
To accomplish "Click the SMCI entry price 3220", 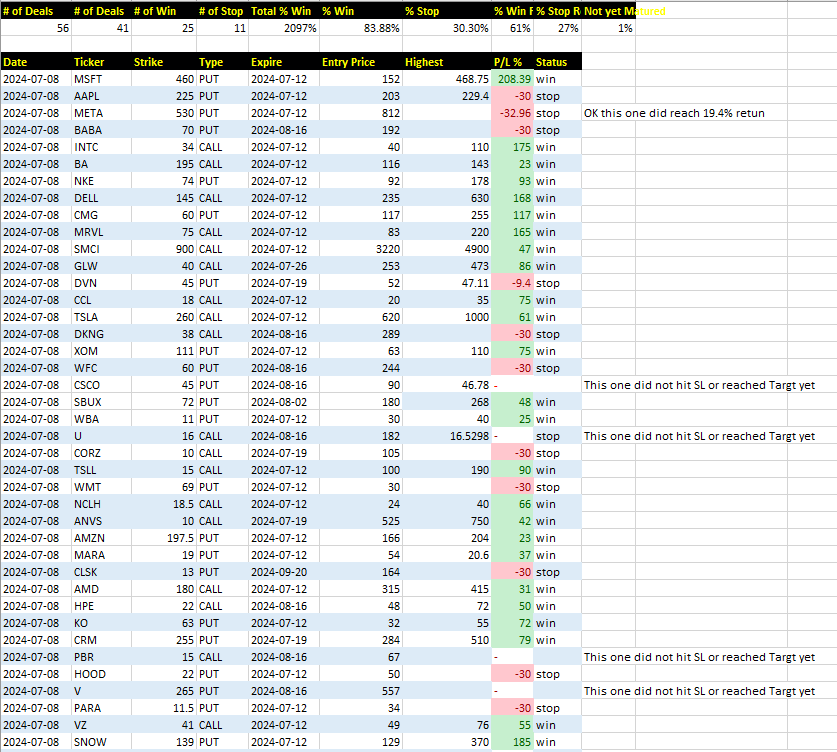I will pos(361,249).
